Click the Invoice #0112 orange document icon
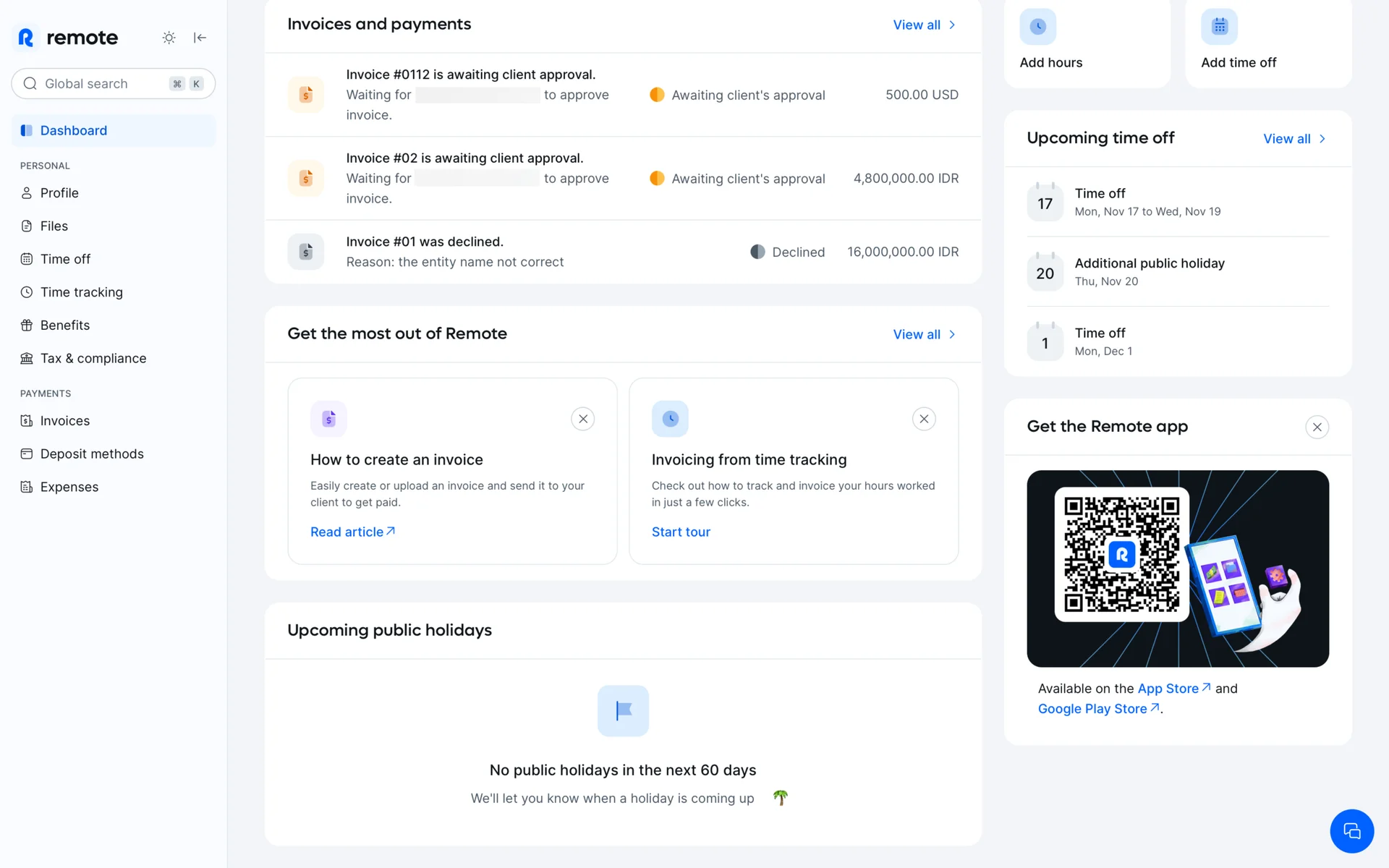 [306, 95]
